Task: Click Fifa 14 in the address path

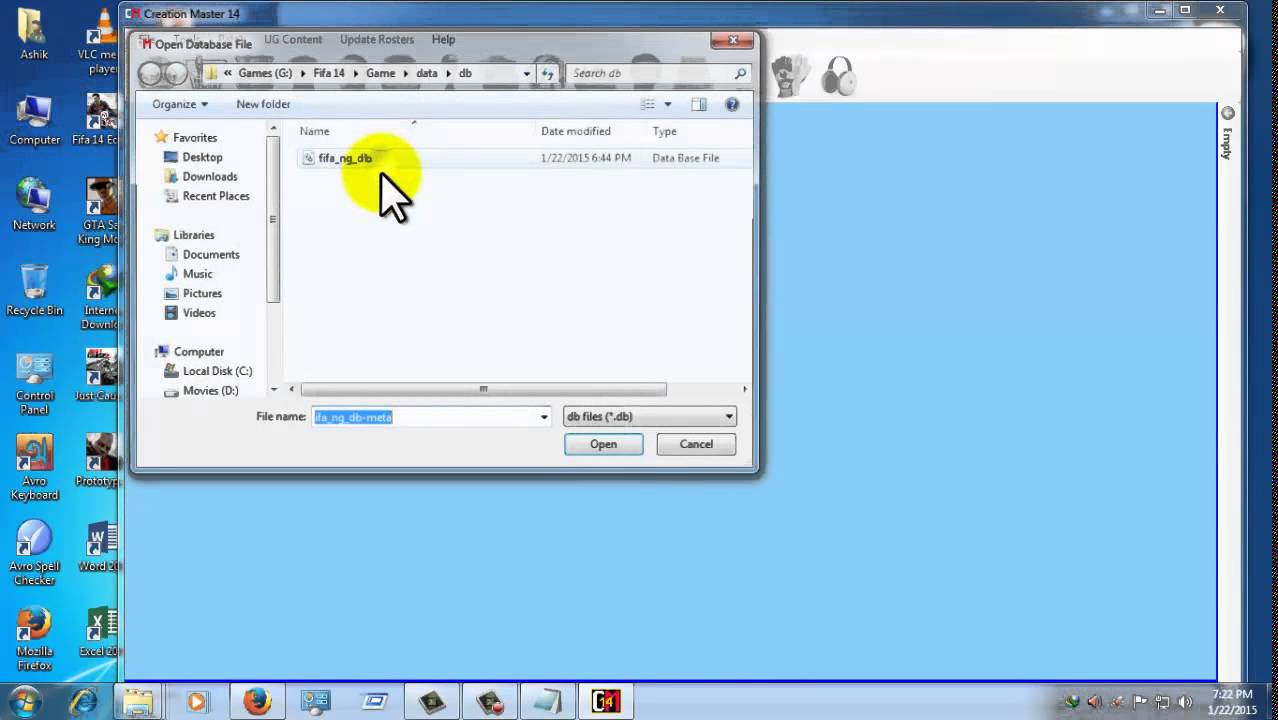Action: (x=329, y=73)
